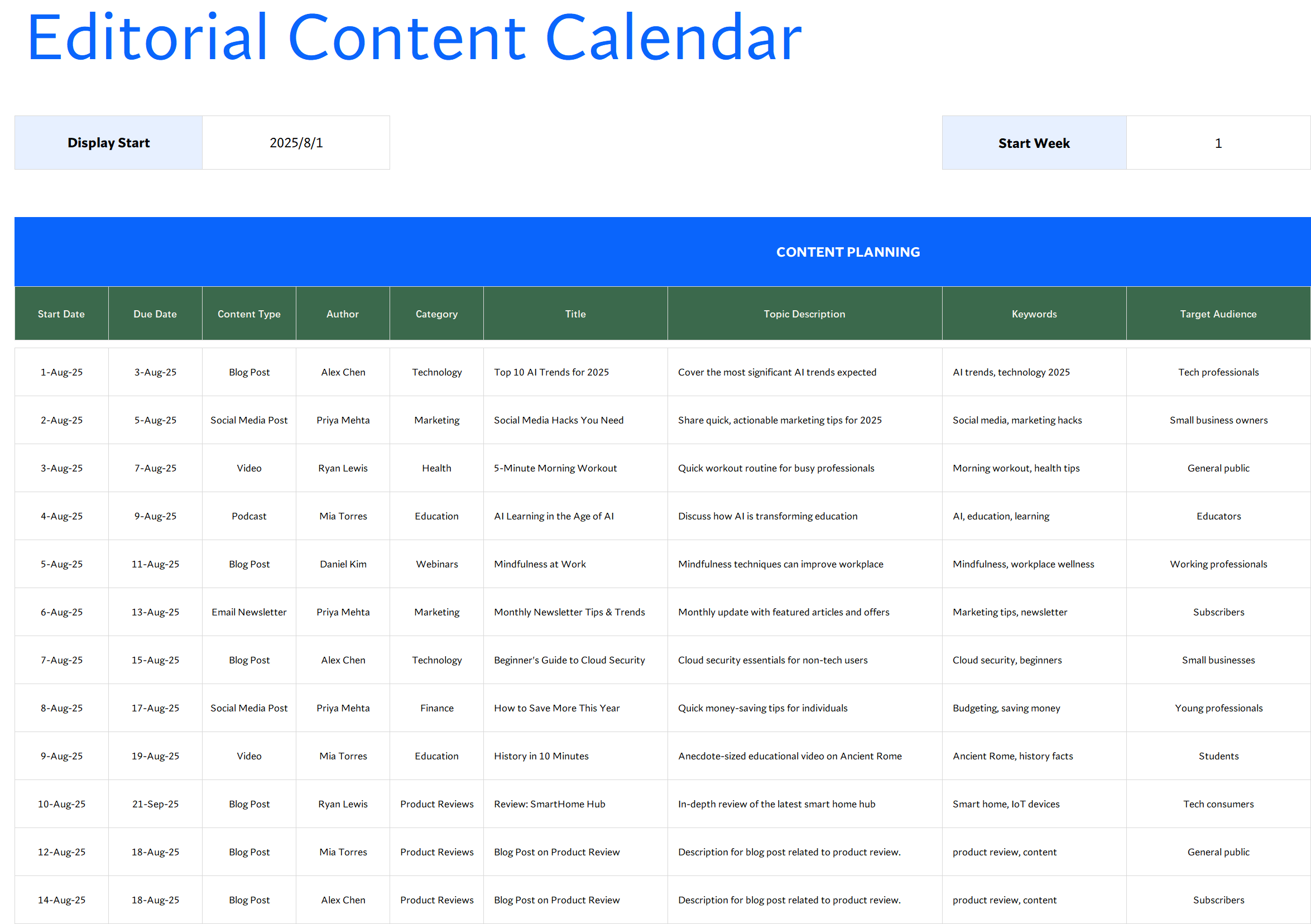Click the Mia Torres author cell for 12-Aug-25
The image size is (1311, 924).
pos(343,851)
